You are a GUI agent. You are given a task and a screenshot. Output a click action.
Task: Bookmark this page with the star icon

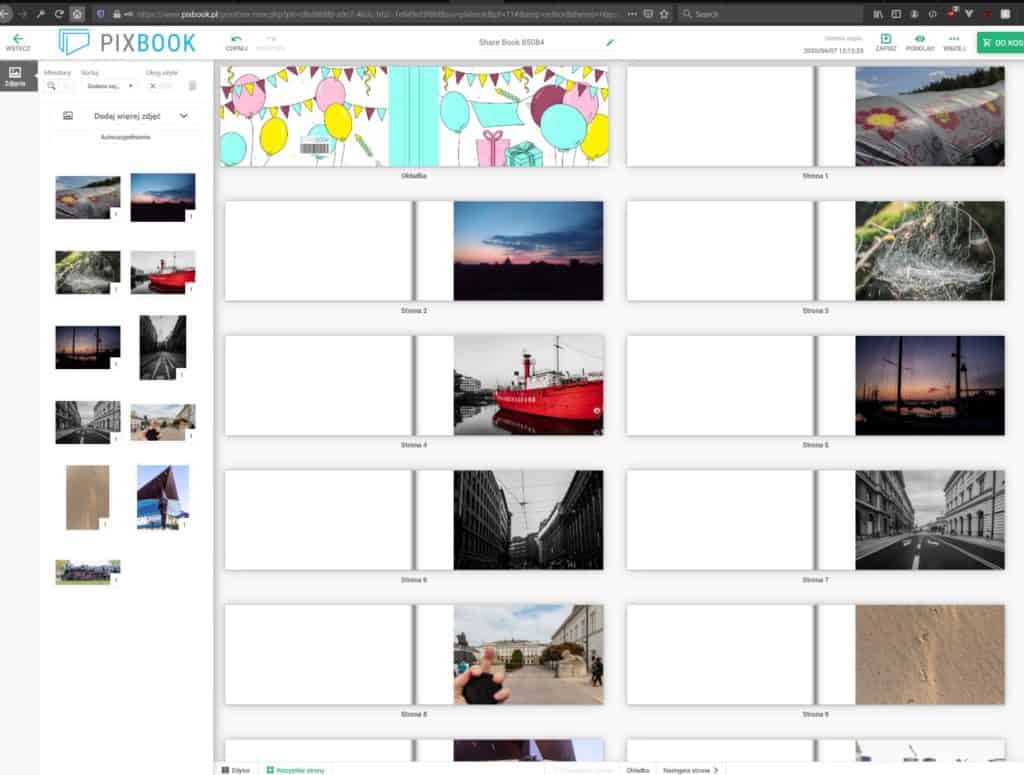[x=664, y=14]
